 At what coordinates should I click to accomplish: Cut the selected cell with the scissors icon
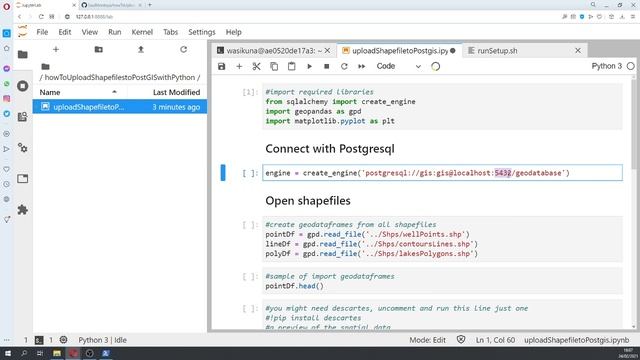coord(256,66)
